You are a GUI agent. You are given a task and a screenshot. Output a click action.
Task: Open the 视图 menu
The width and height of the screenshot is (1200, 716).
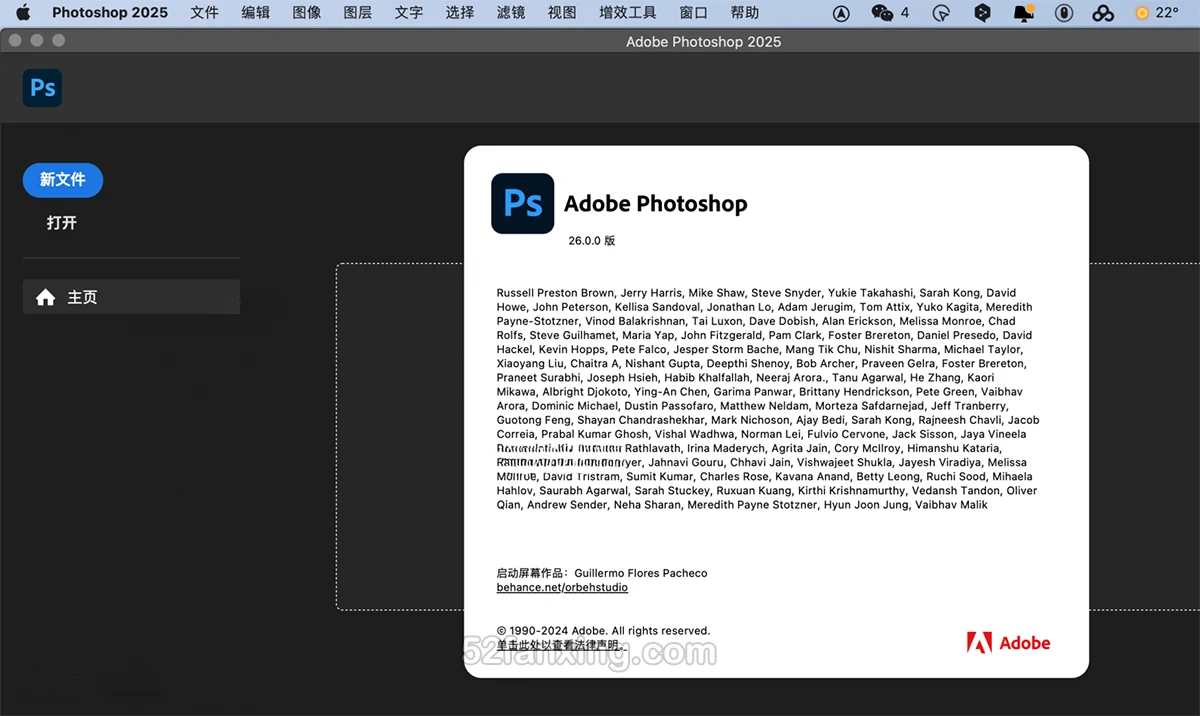[562, 13]
